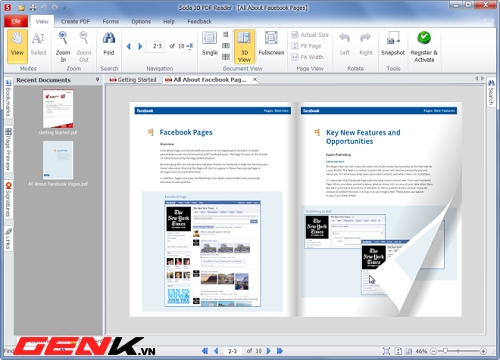This screenshot has height=360, width=500.
Task: Choose Fit Width page view
Action: coord(308,57)
